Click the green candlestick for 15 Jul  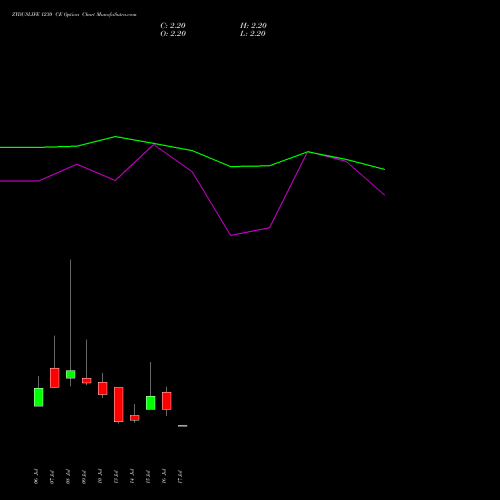[151, 403]
